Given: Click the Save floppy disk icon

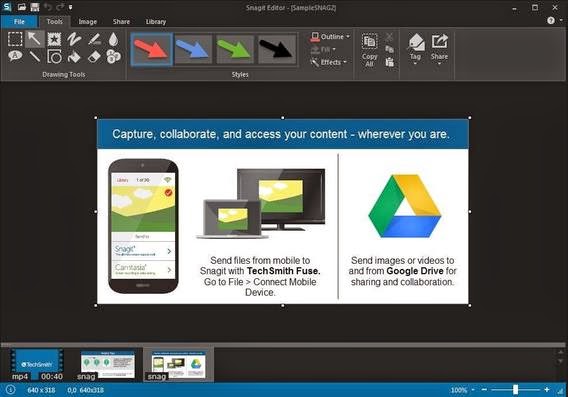Looking at the screenshot, I should (x=35, y=7).
